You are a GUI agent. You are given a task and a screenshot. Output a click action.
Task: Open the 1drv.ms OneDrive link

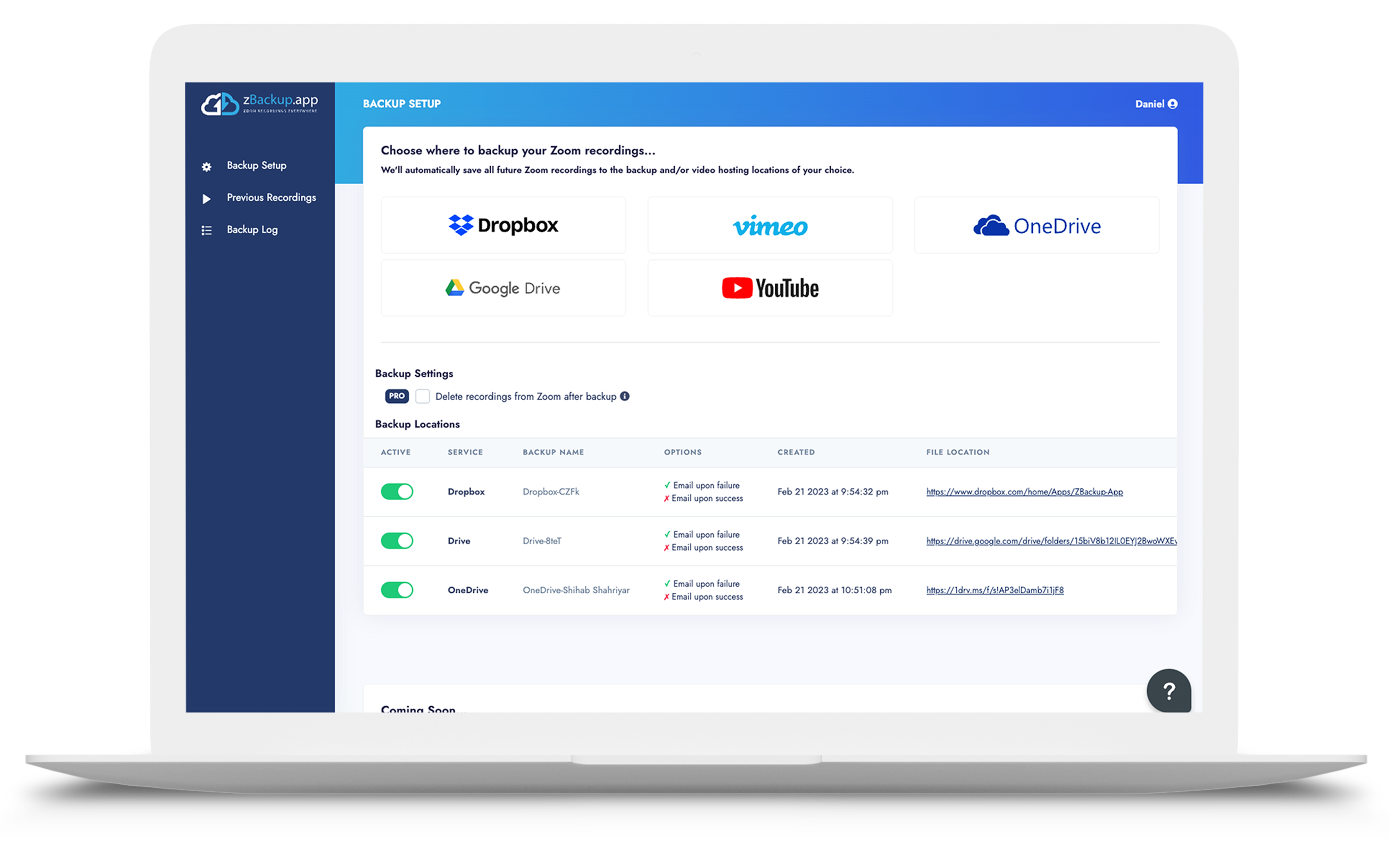(x=995, y=590)
